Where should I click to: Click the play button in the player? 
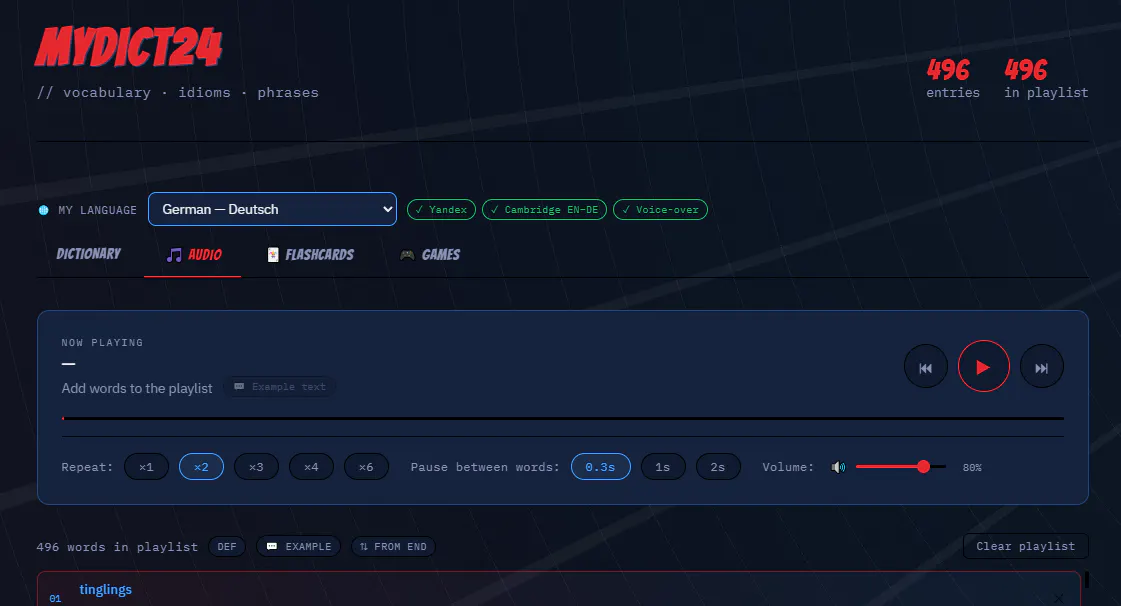point(983,367)
